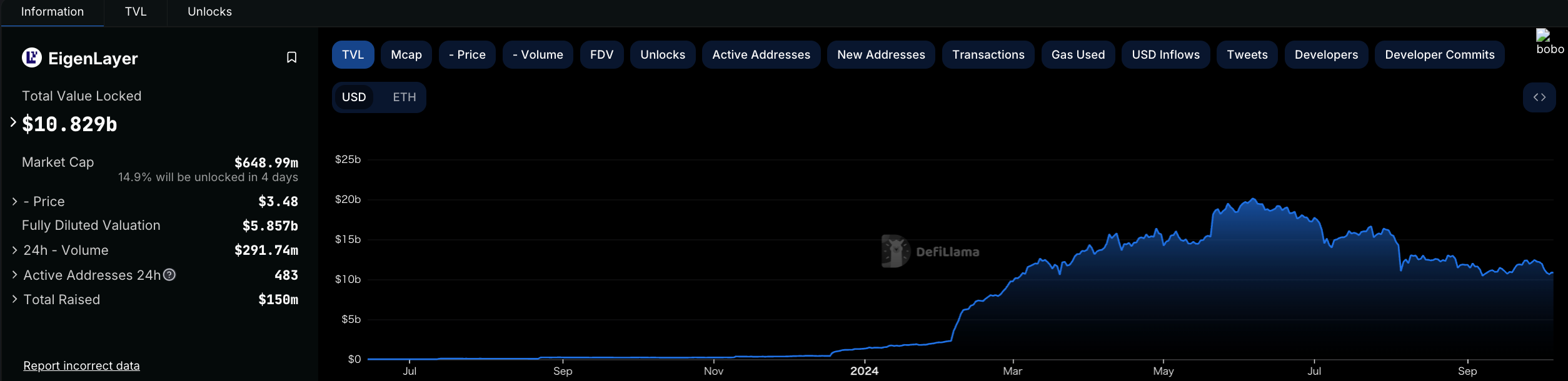Screen dimensions: 1568x381
Task: Toggle the FDV chart series
Action: (x=601, y=55)
